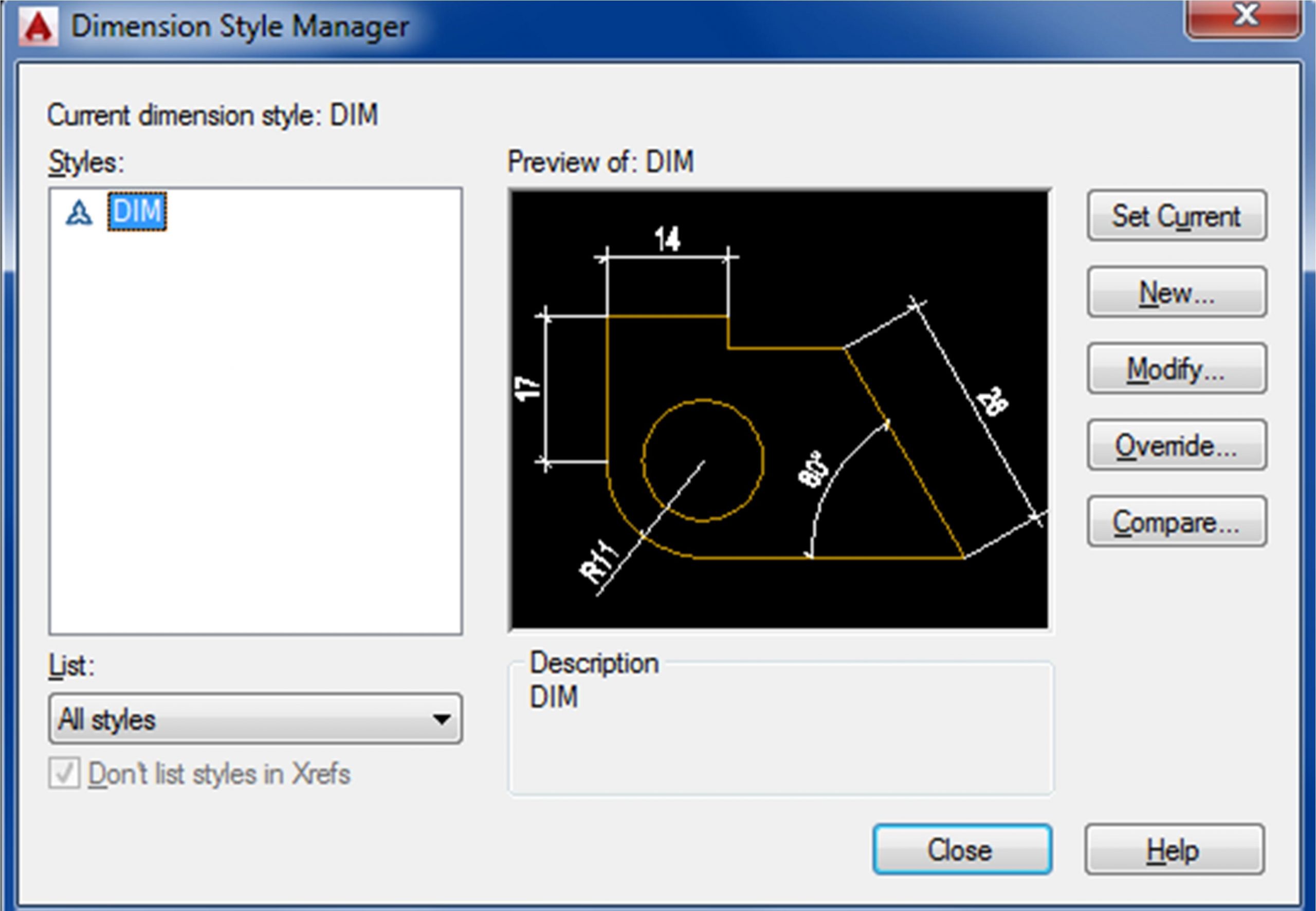This screenshot has height=911, width=1316.
Task: Click the dimension style preview image
Action: [x=780, y=410]
